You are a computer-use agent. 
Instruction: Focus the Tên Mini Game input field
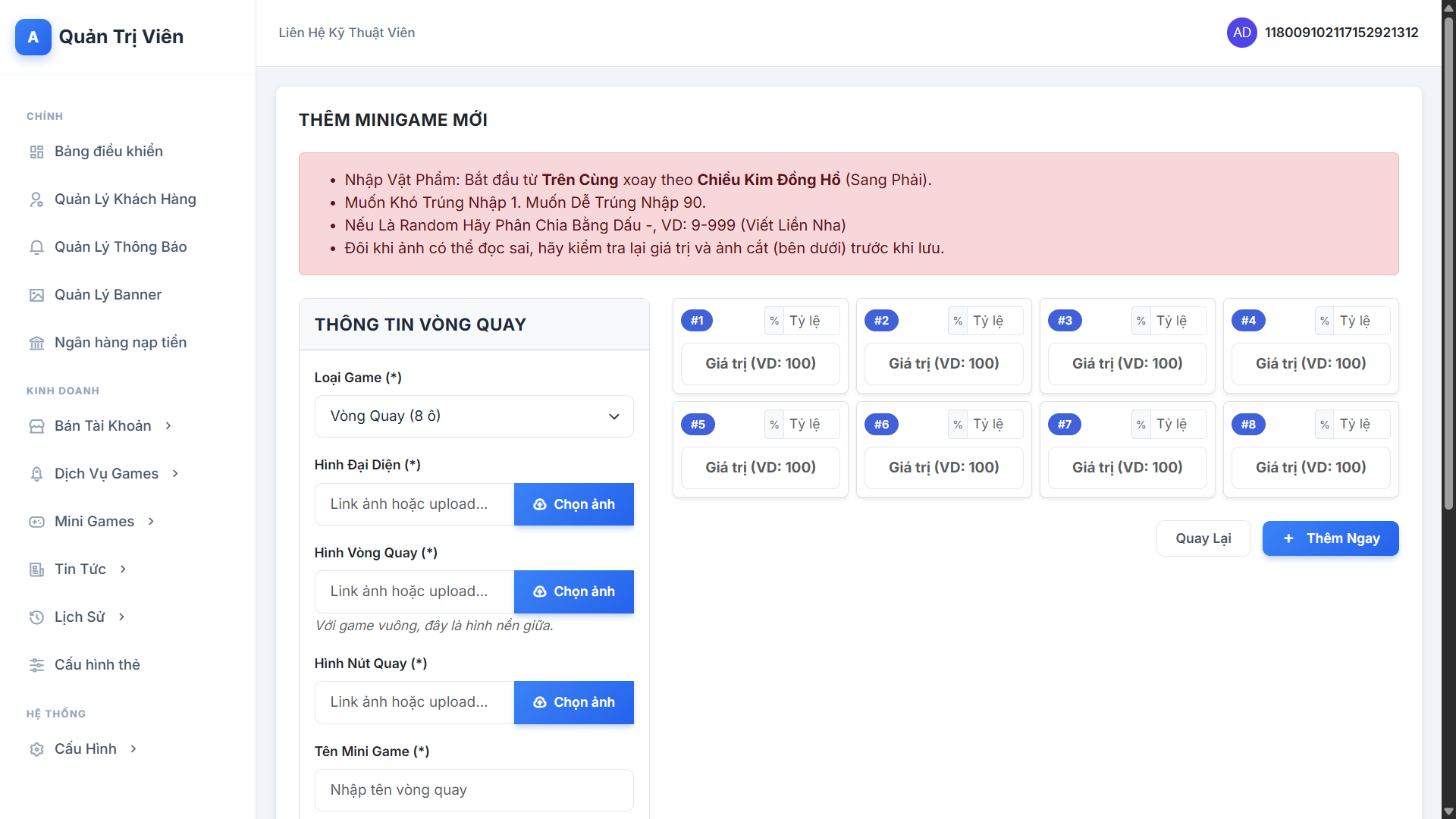474,790
